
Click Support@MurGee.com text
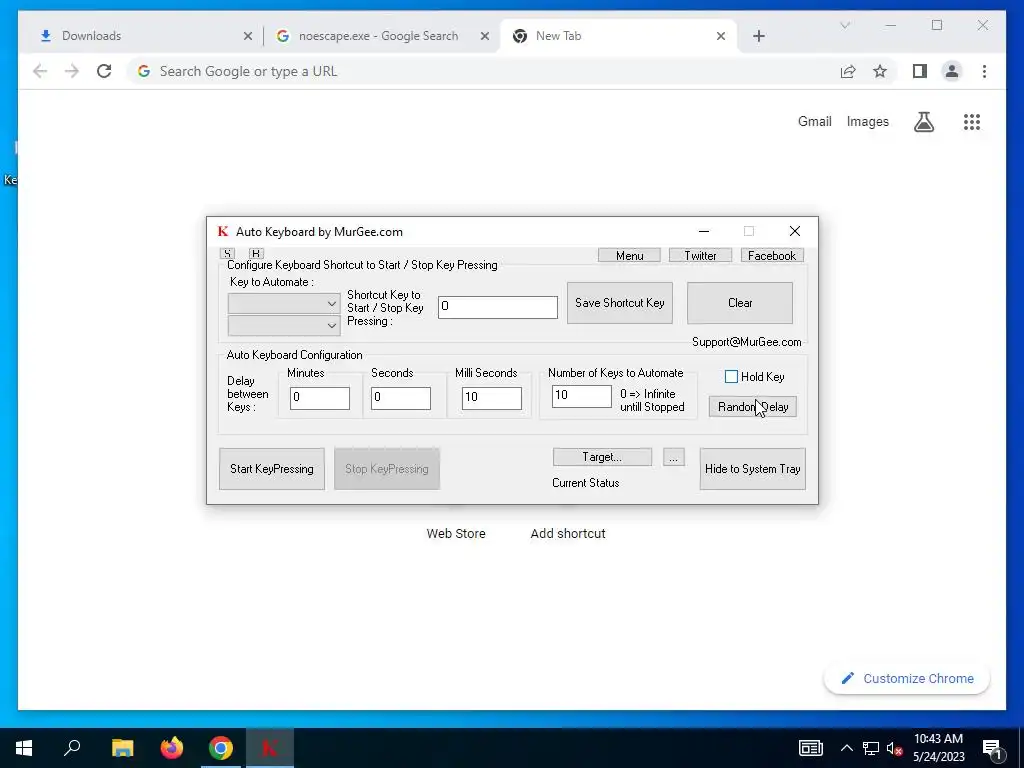(x=746, y=342)
